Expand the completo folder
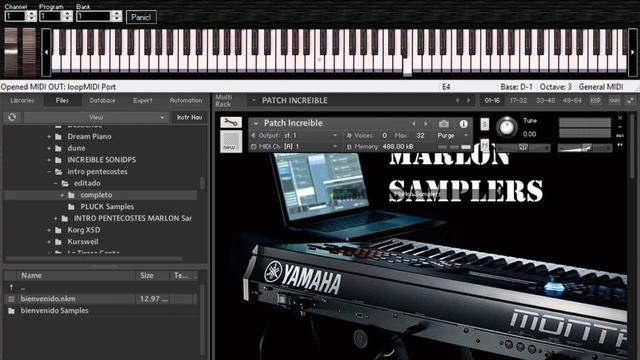This screenshot has width=640, height=360. click(x=62, y=195)
